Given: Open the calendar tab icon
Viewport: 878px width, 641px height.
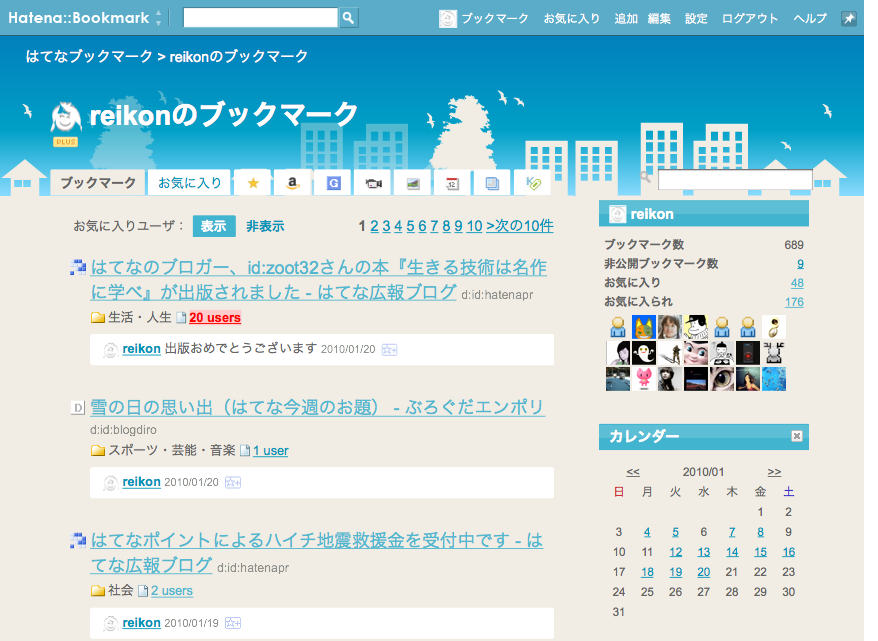Looking at the screenshot, I should click(452, 183).
